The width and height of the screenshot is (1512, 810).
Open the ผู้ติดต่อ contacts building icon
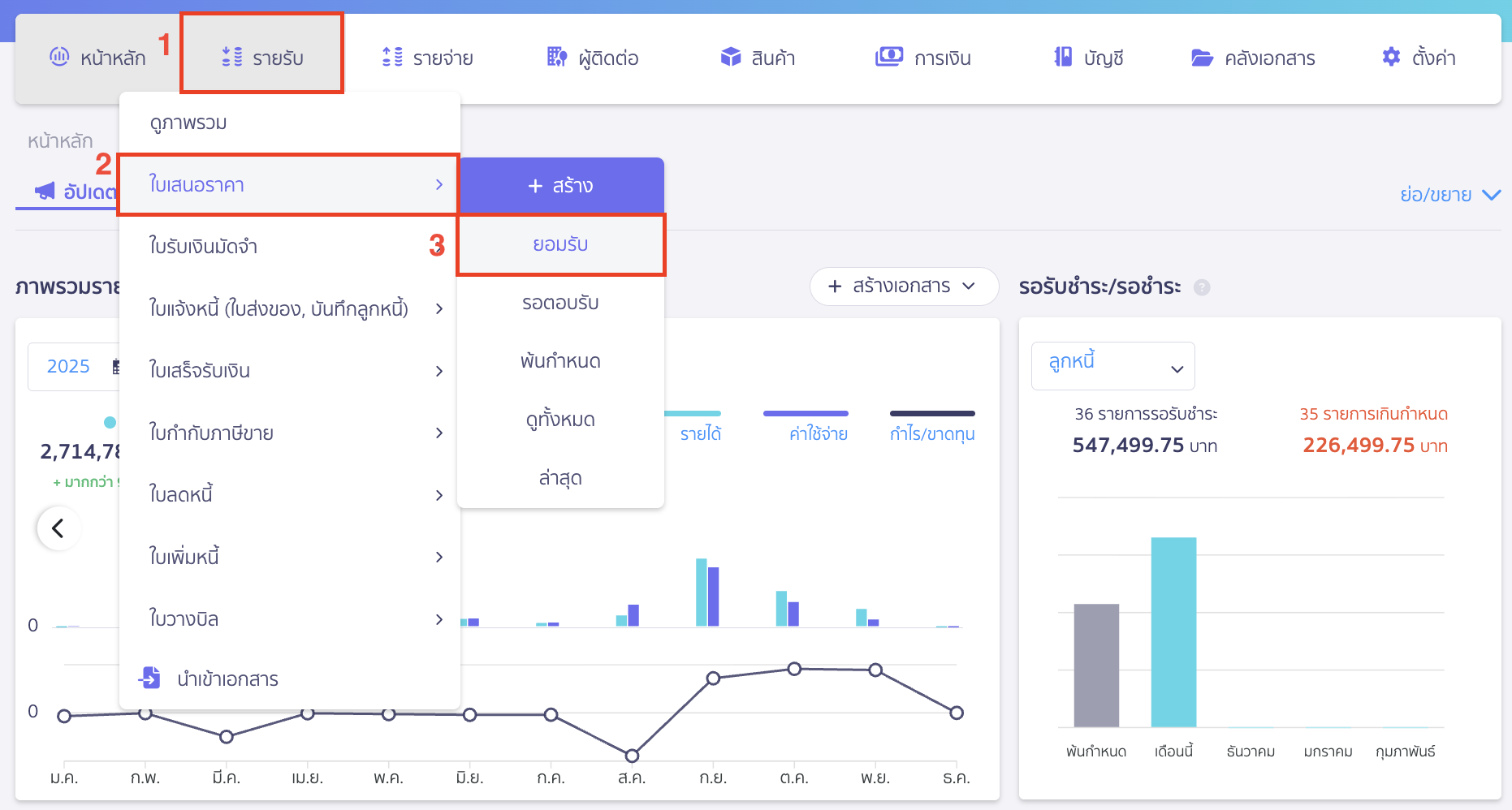pyautogui.click(x=556, y=57)
